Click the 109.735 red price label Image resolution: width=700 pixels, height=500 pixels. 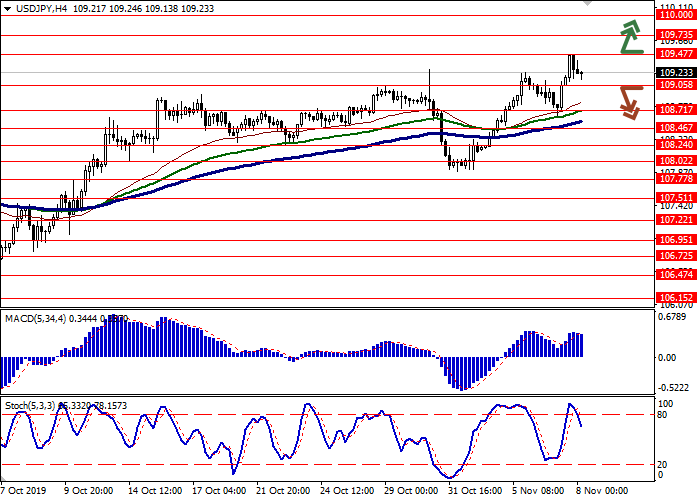677,34
